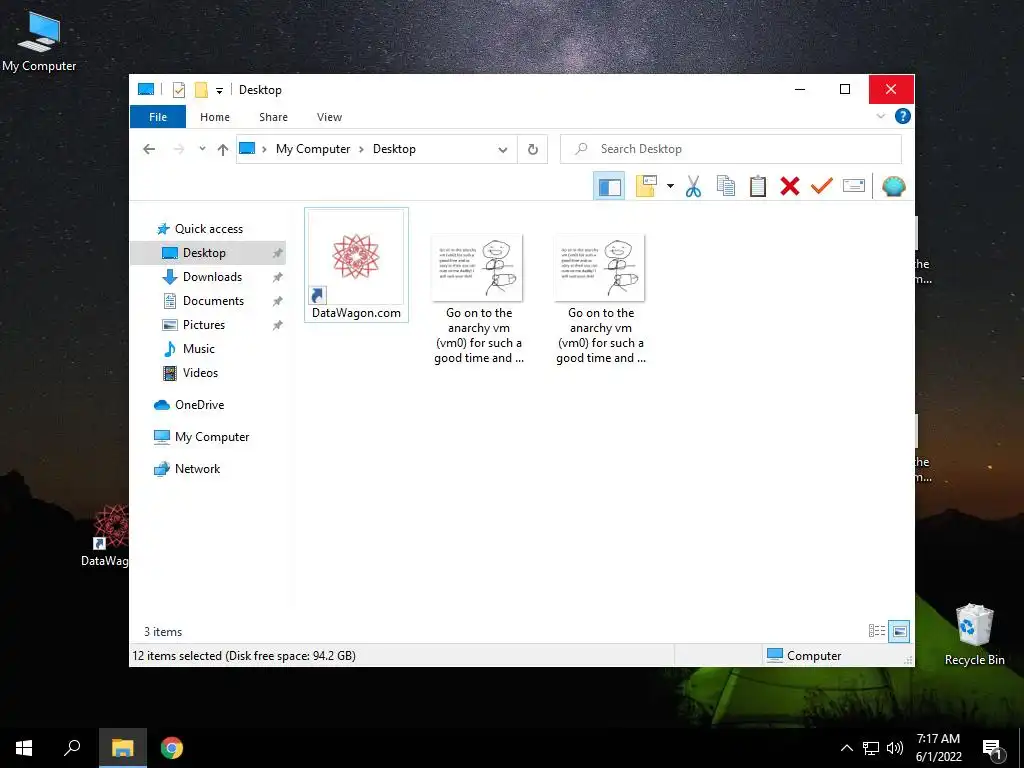Select the first anarchy vm image file
This screenshot has height=768, width=1024.
(479, 299)
